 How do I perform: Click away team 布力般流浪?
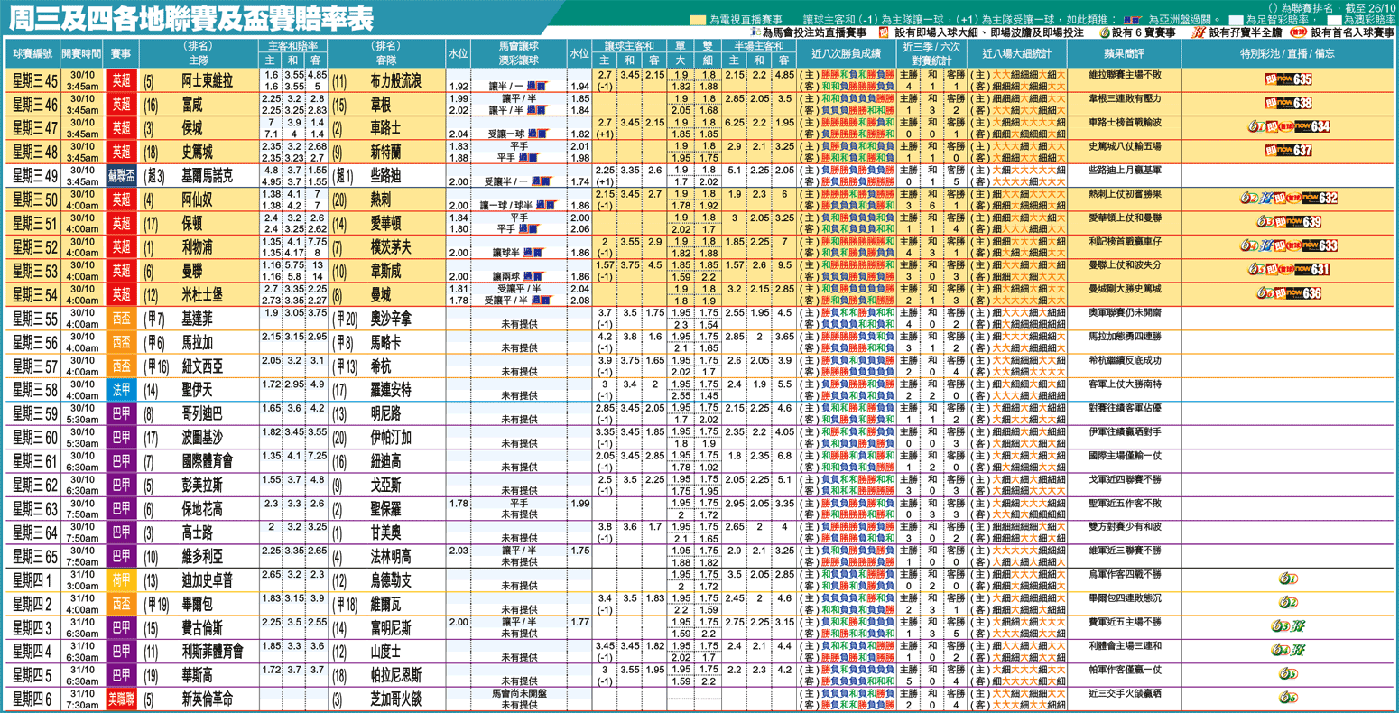tap(397, 79)
